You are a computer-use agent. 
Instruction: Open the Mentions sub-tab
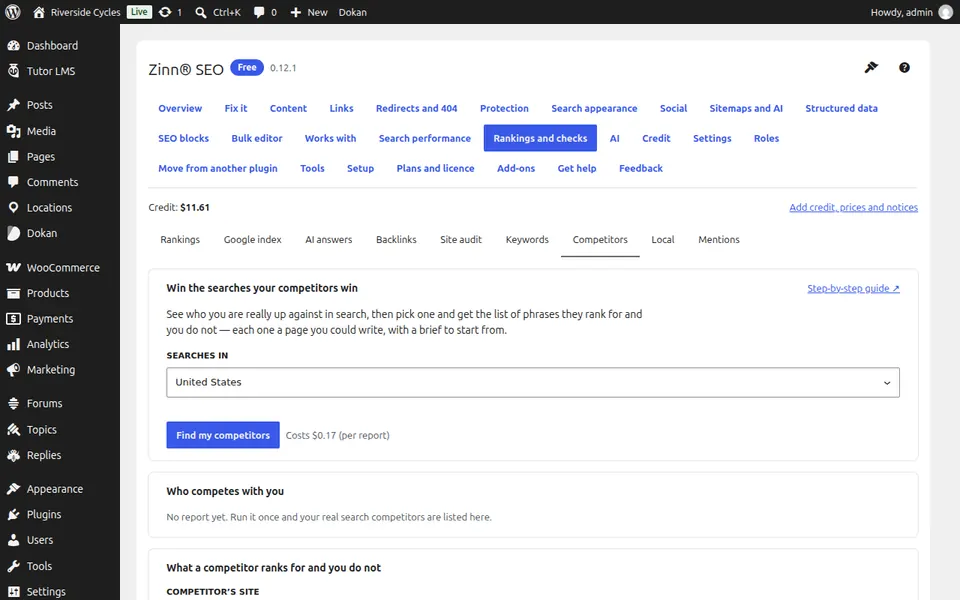(x=719, y=239)
